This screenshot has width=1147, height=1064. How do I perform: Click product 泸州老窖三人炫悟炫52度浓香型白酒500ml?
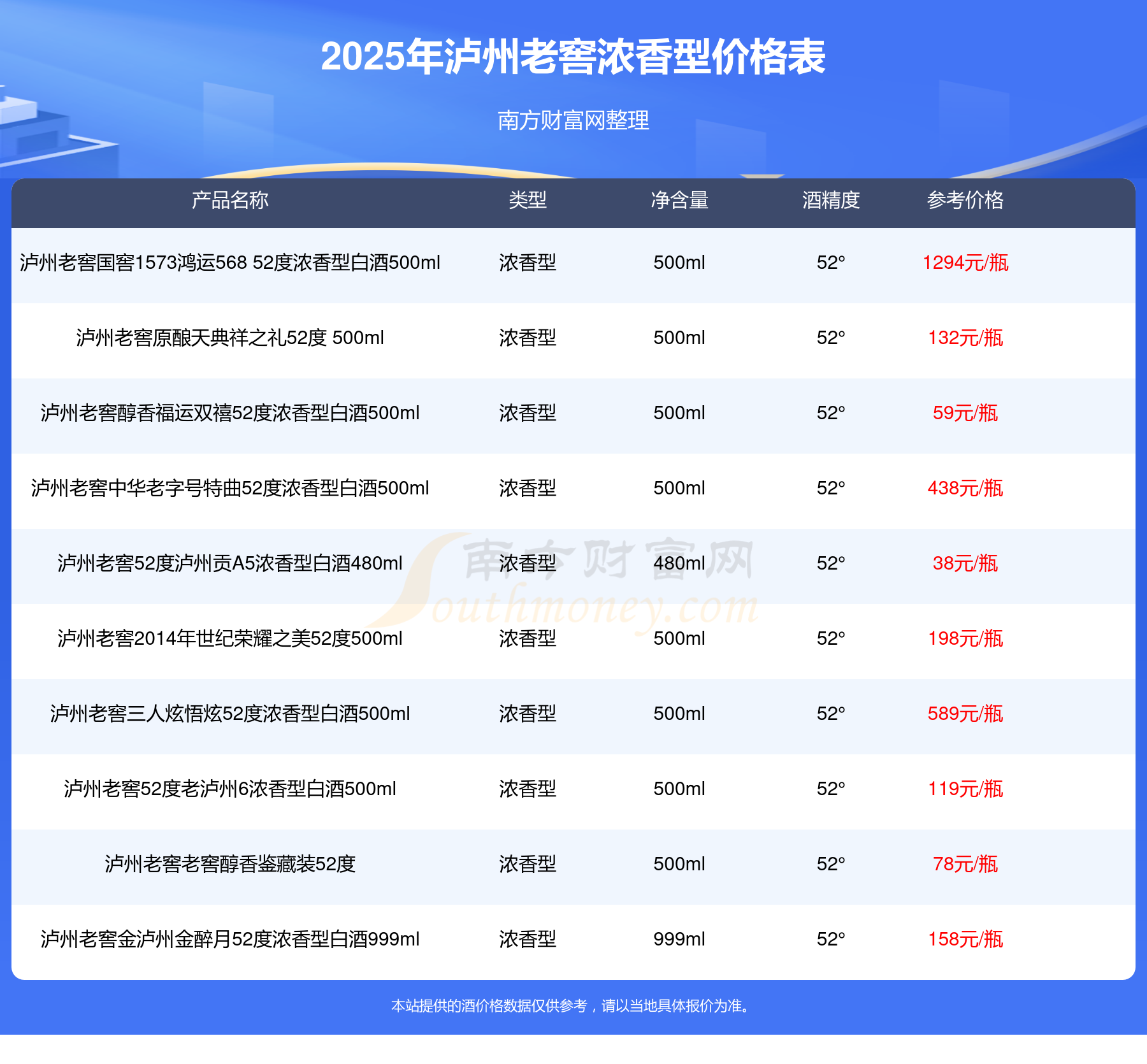230,714
